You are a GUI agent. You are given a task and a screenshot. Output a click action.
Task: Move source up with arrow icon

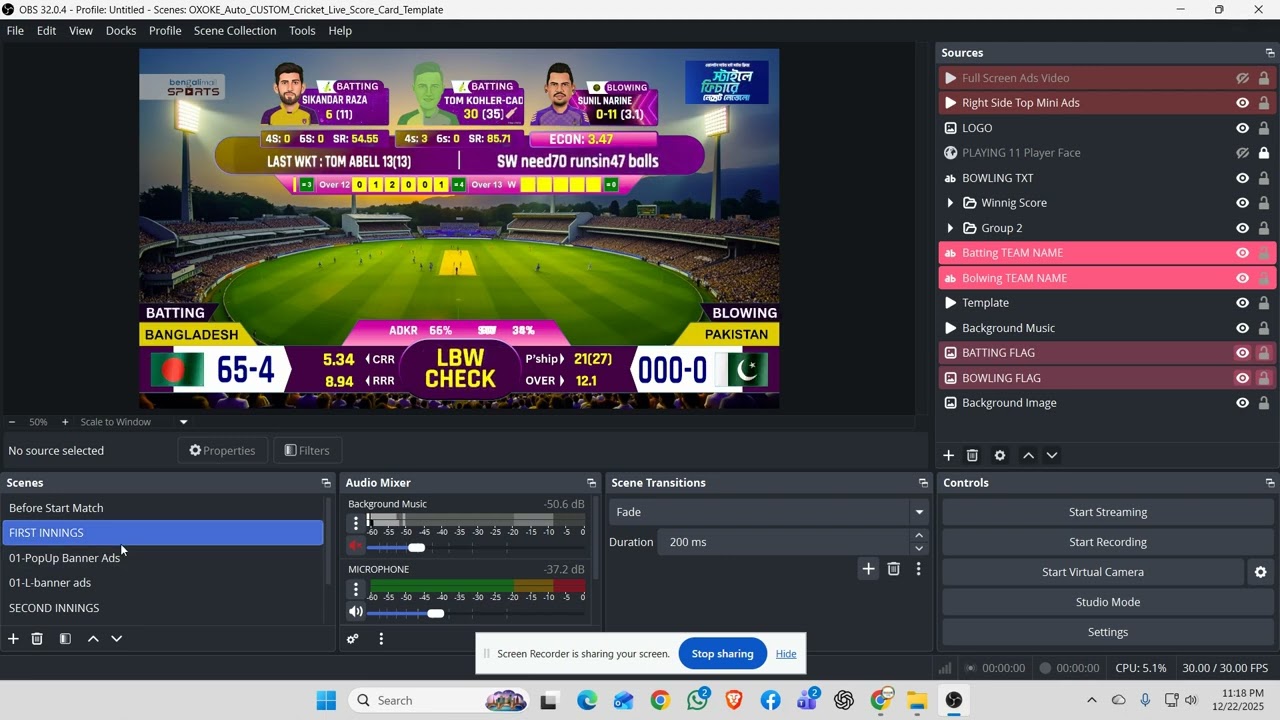[x=1028, y=455]
